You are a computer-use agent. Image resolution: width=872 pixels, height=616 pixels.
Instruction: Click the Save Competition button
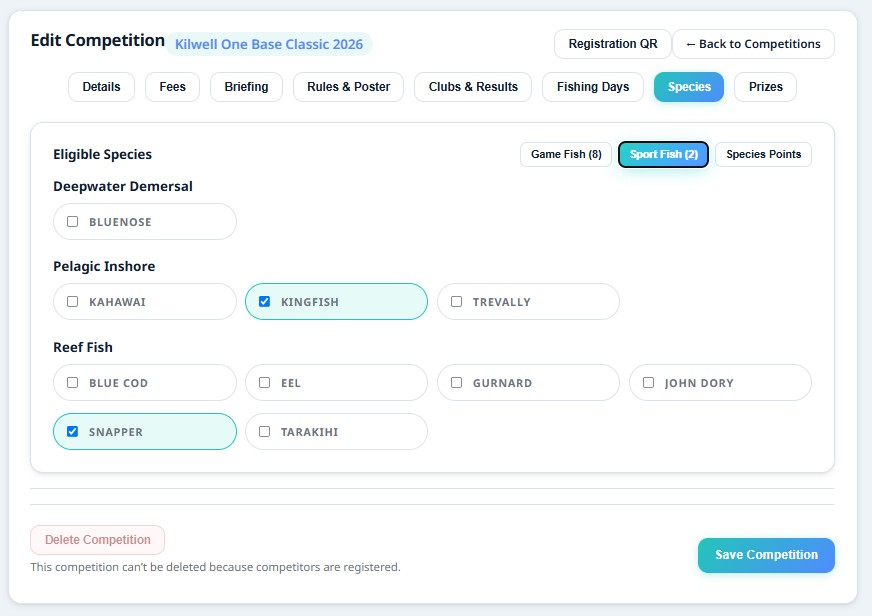pyautogui.click(x=766, y=555)
